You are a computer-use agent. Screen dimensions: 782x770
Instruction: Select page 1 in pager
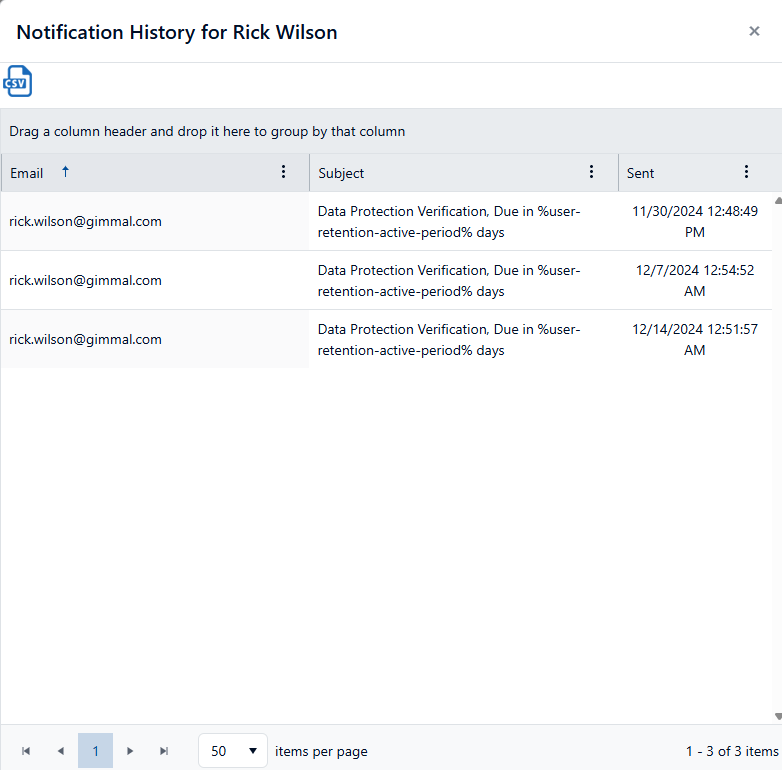[96, 751]
